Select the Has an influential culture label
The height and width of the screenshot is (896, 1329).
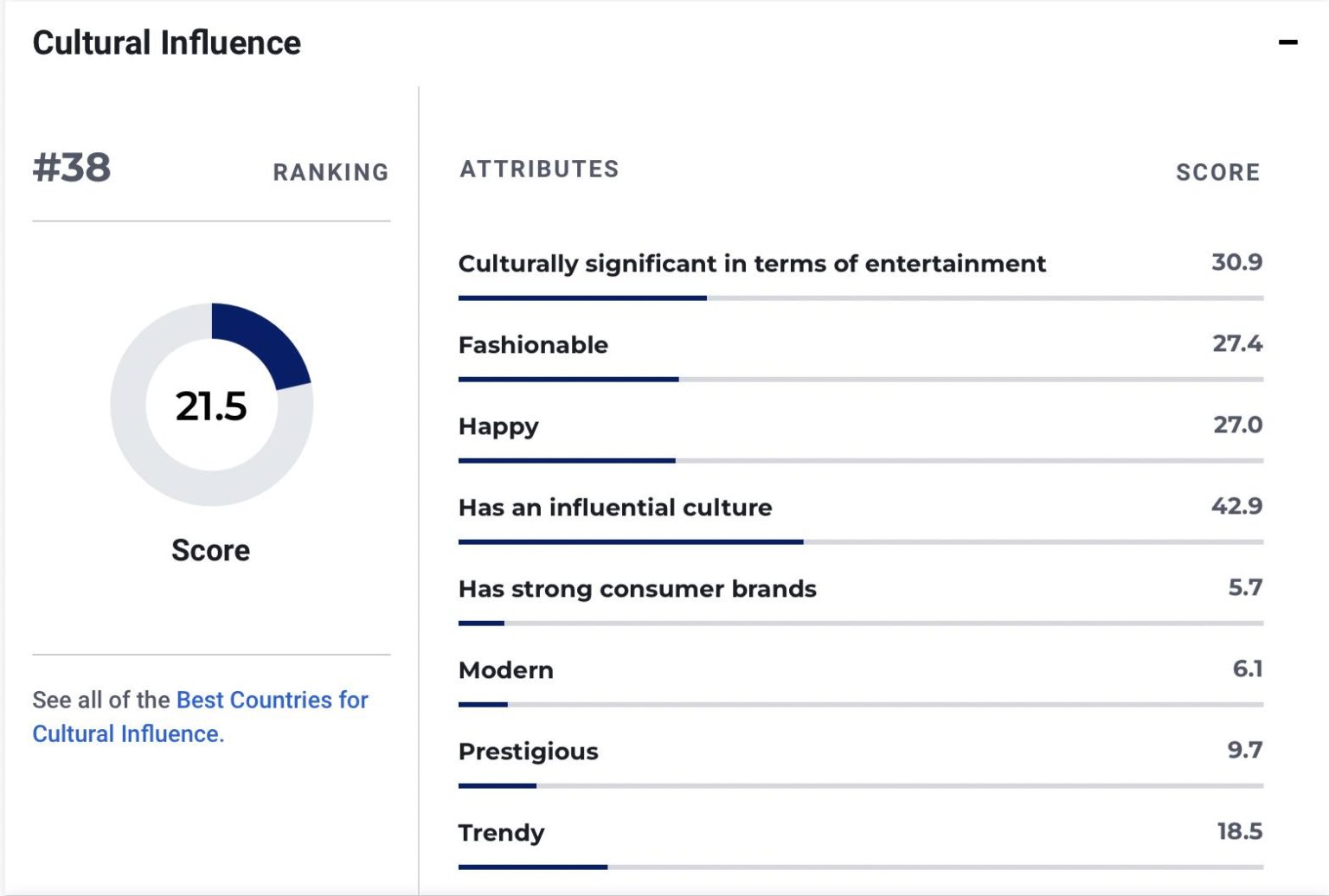pos(615,508)
